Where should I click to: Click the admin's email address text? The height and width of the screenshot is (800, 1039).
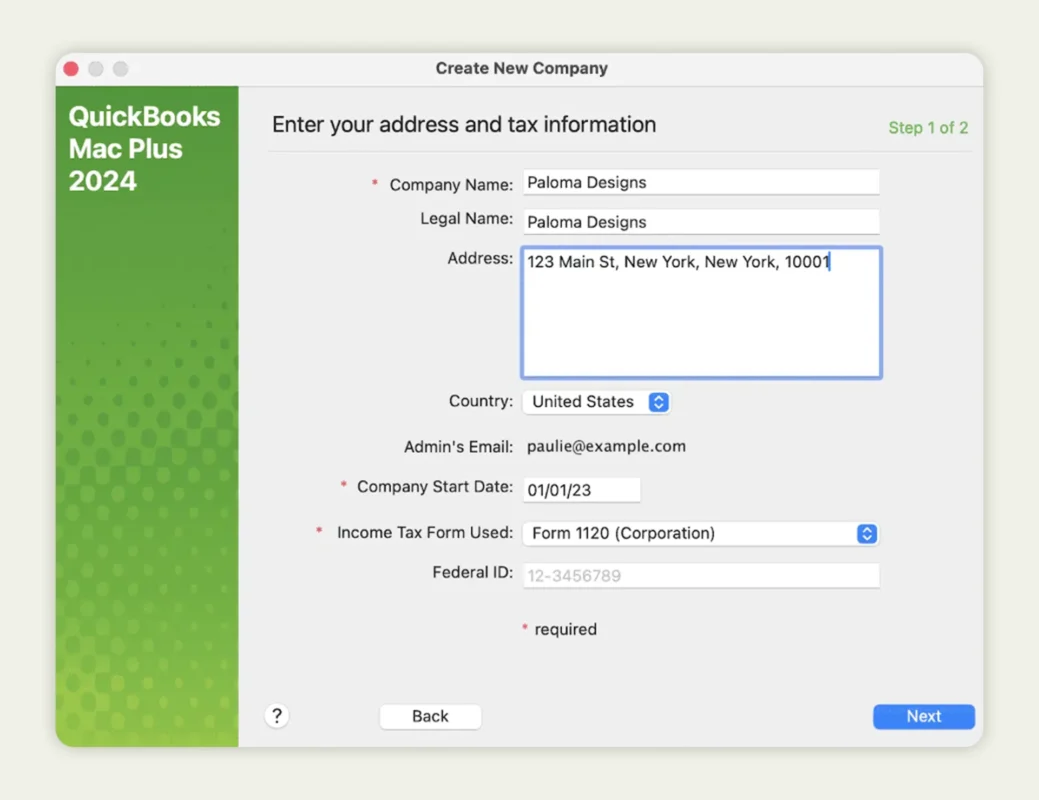pyautogui.click(x=606, y=446)
